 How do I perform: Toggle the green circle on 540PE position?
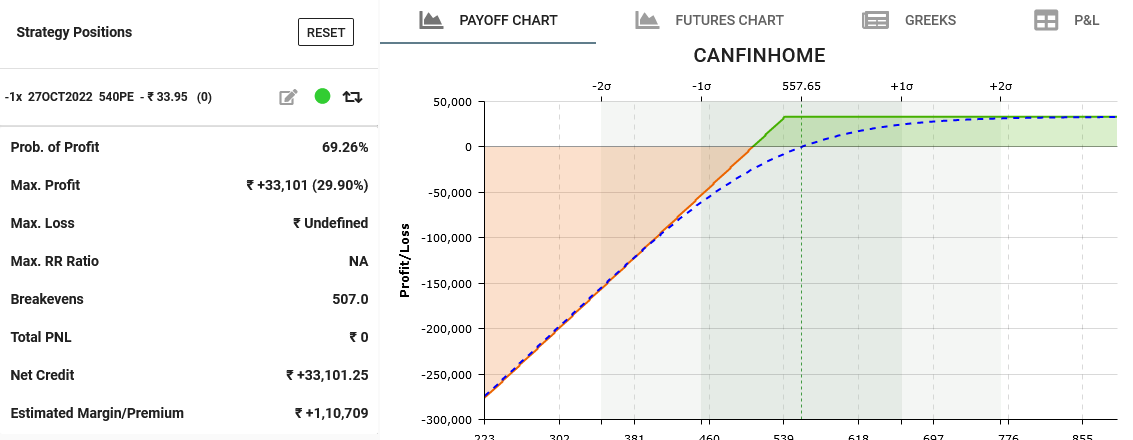pos(322,97)
